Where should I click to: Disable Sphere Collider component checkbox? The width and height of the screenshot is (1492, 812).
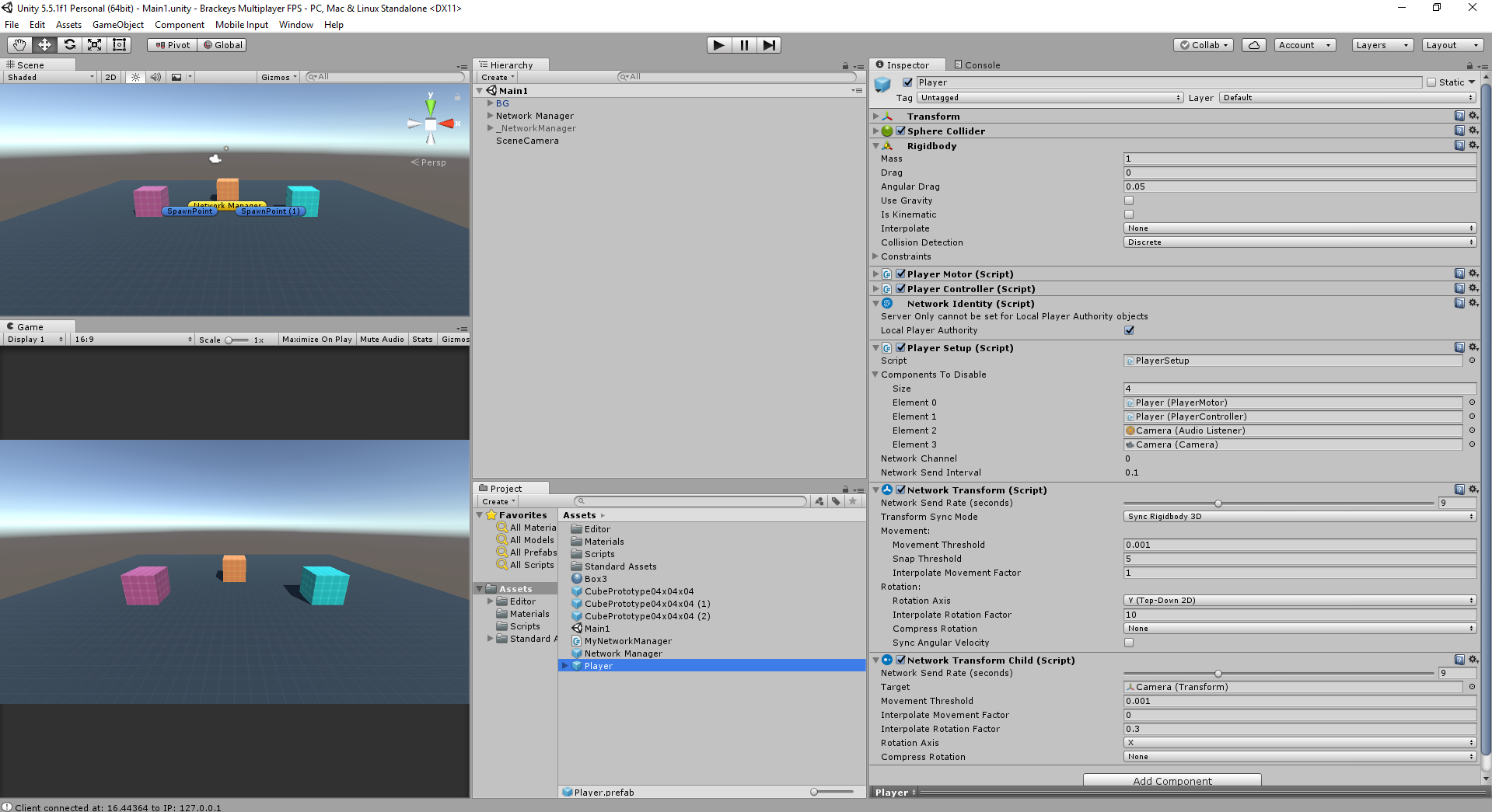coord(900,131)
